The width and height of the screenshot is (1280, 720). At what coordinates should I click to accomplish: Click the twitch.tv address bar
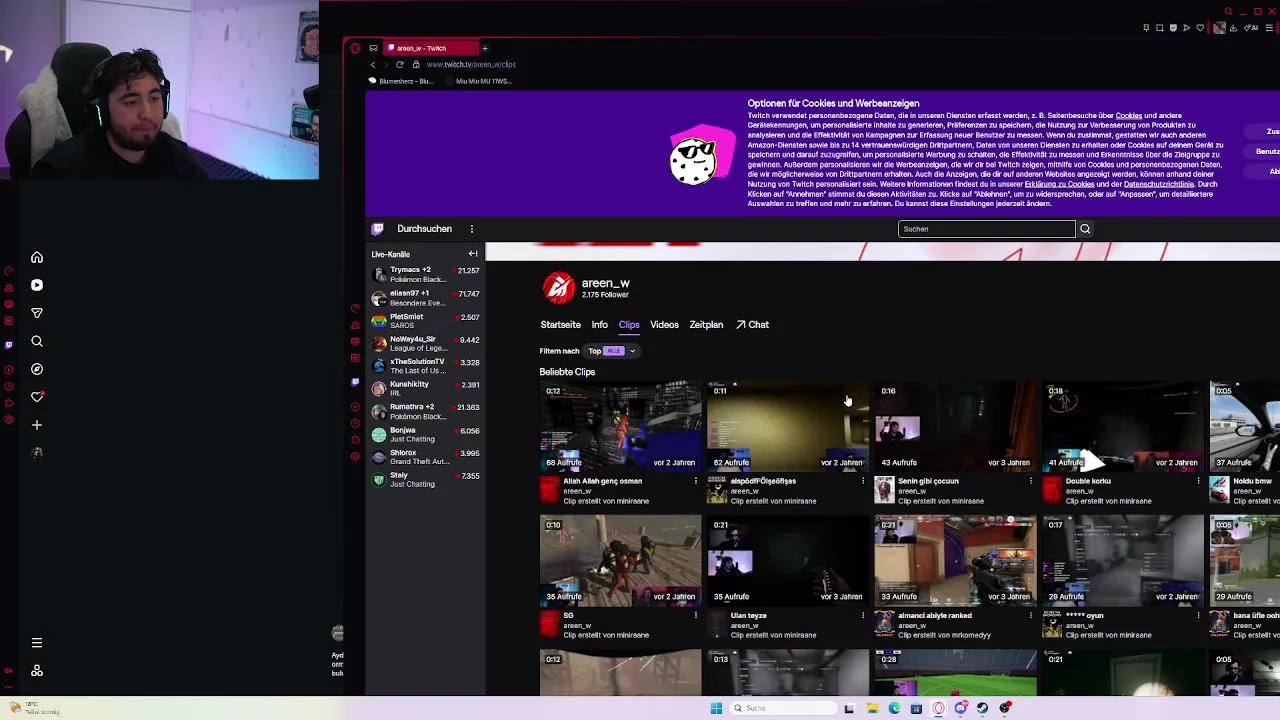[x=471, y=64]
